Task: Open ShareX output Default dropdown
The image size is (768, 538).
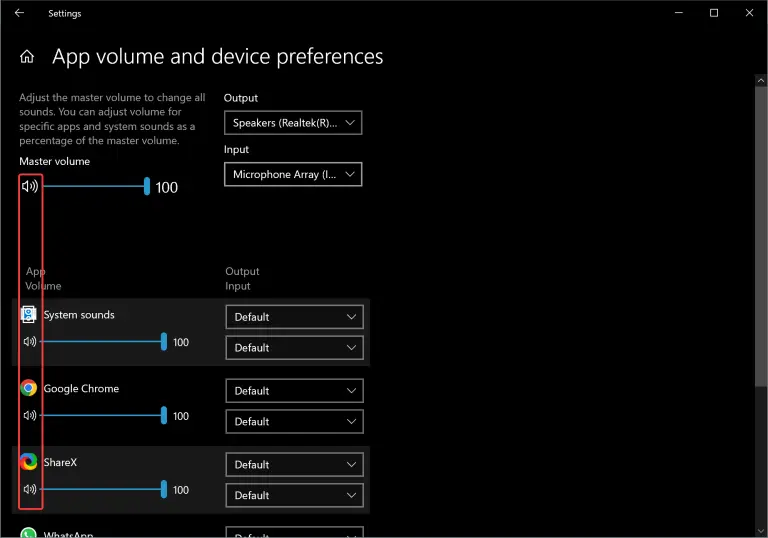Action: [x=294, y=465]
